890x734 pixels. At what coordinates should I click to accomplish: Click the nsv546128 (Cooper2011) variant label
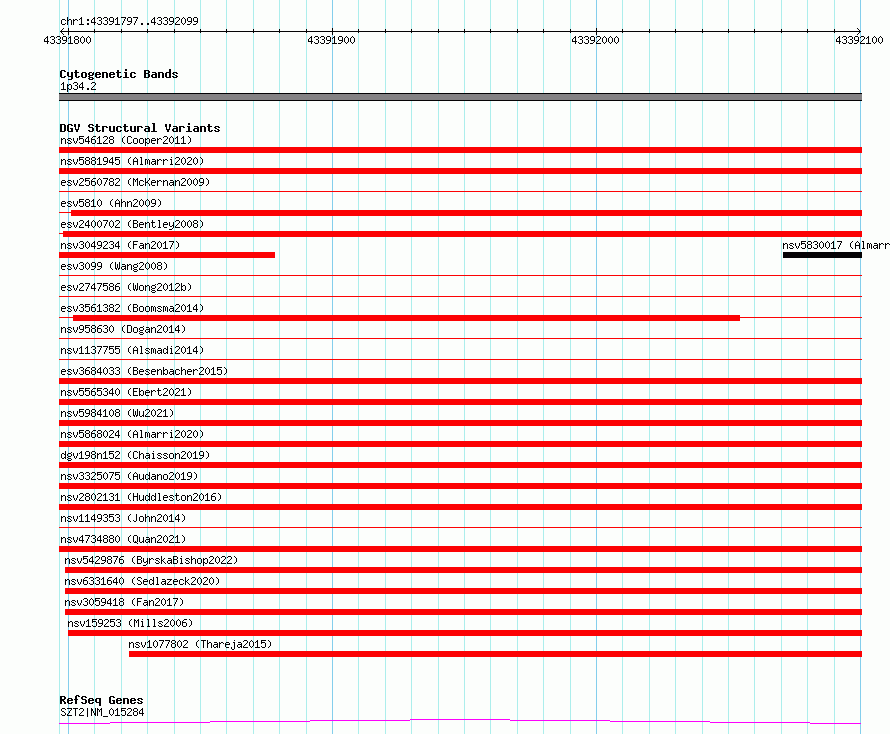[126, 140]
